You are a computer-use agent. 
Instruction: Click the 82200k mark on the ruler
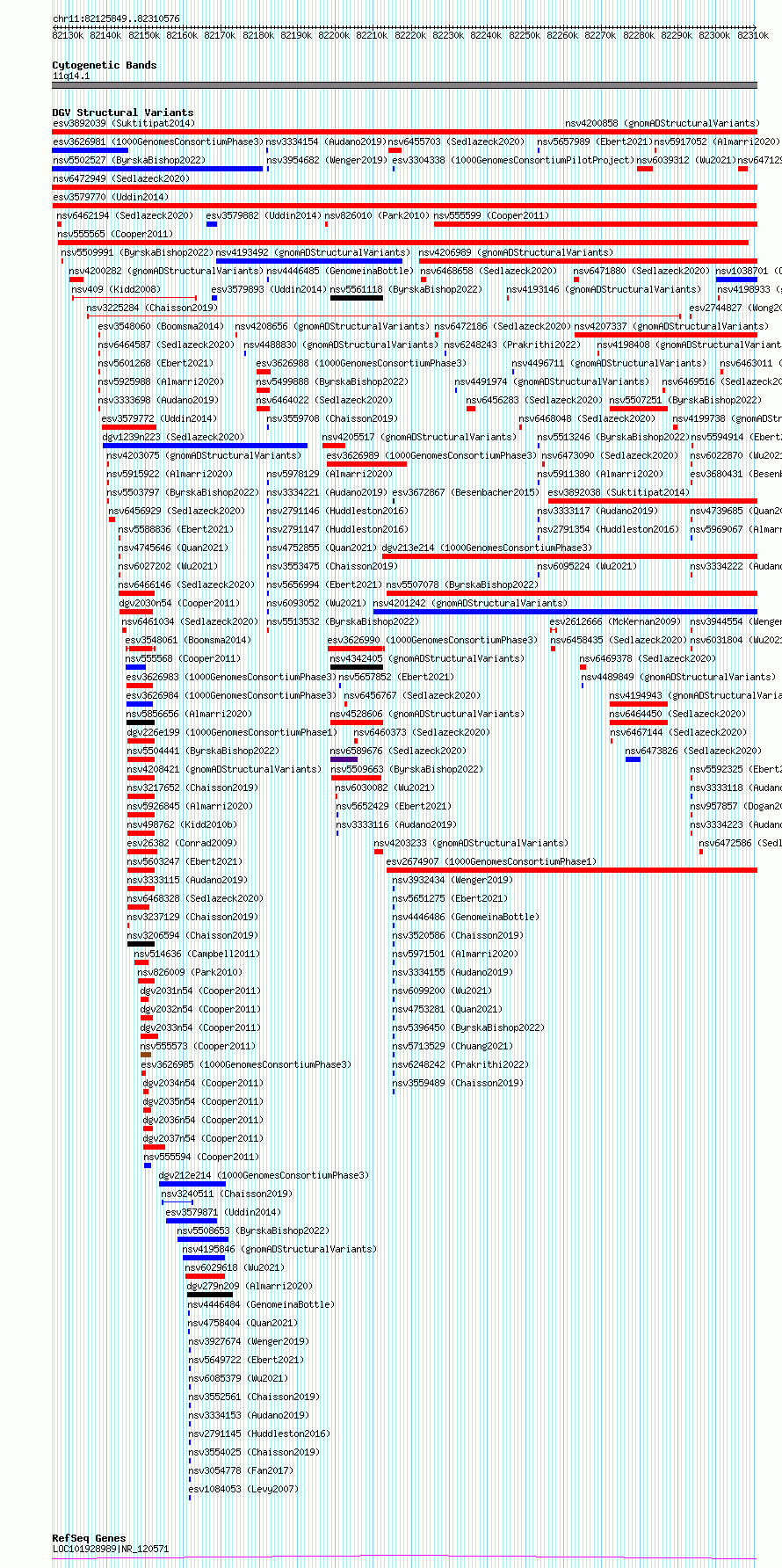tap(334, 35)
